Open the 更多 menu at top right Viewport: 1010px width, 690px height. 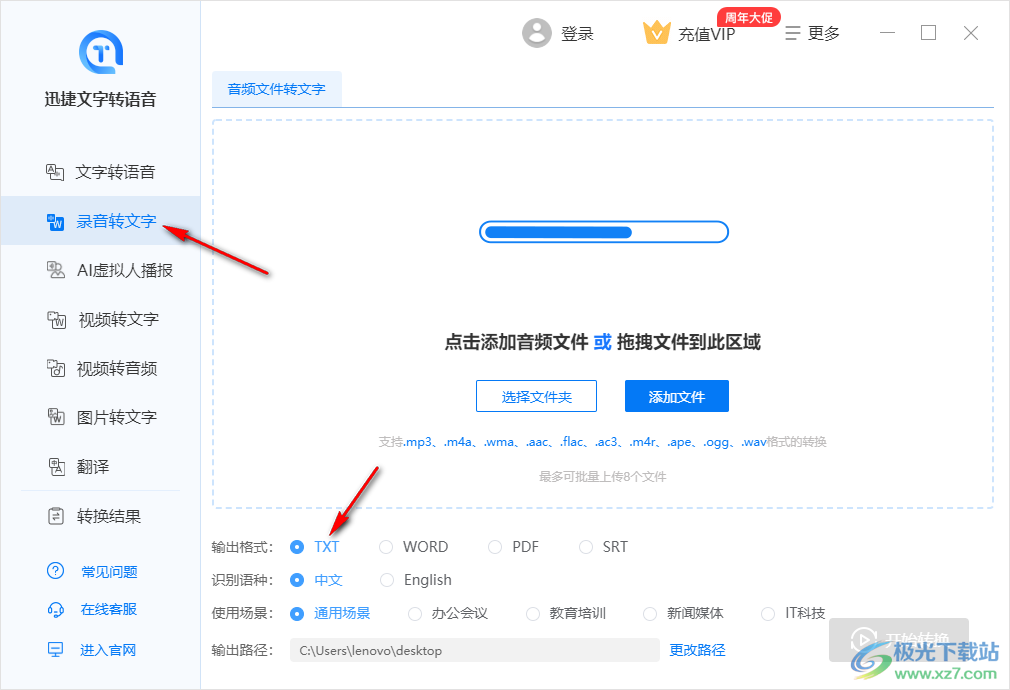pos(812,32)
